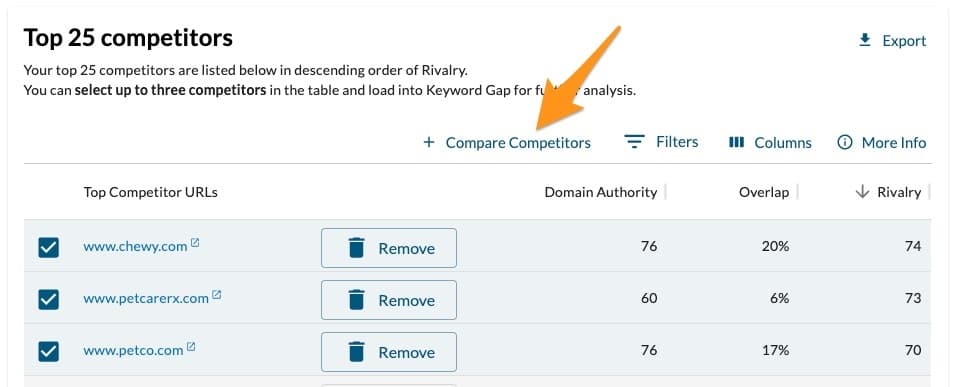
Task: Remove www.petco.com from the list
Action: tap(389, 352)
